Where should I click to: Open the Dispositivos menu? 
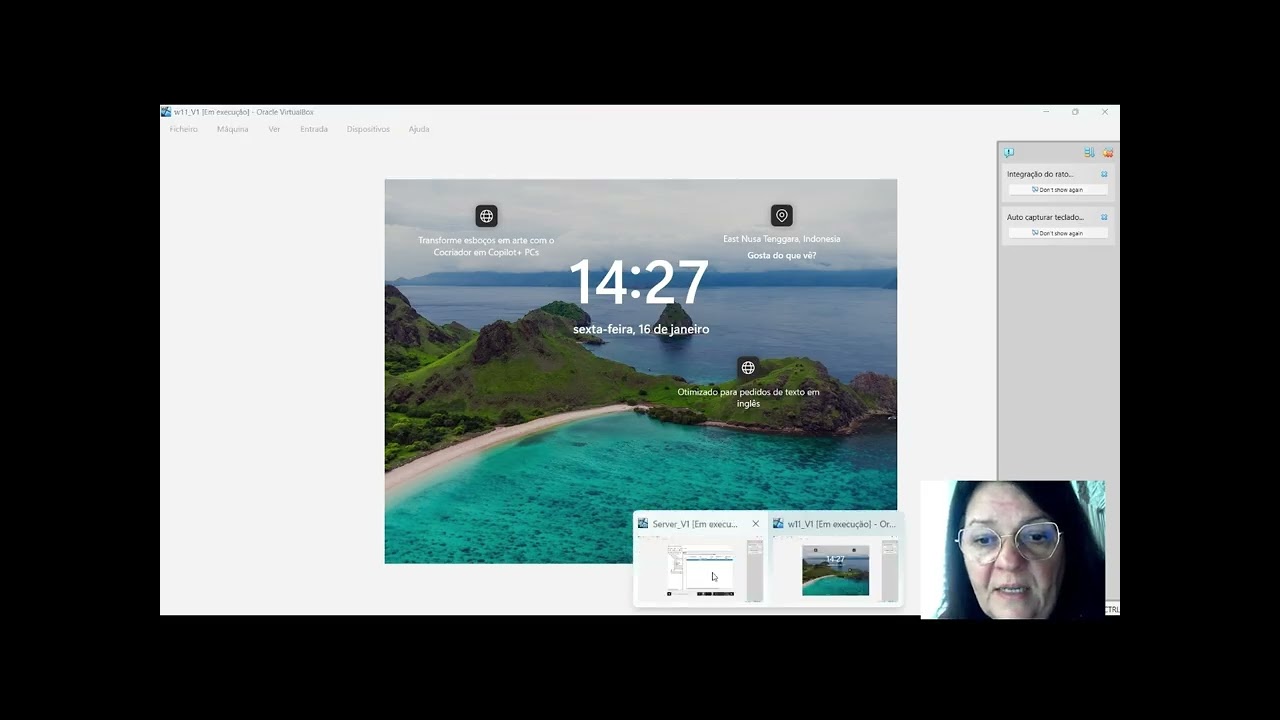(x=368, y=129)
